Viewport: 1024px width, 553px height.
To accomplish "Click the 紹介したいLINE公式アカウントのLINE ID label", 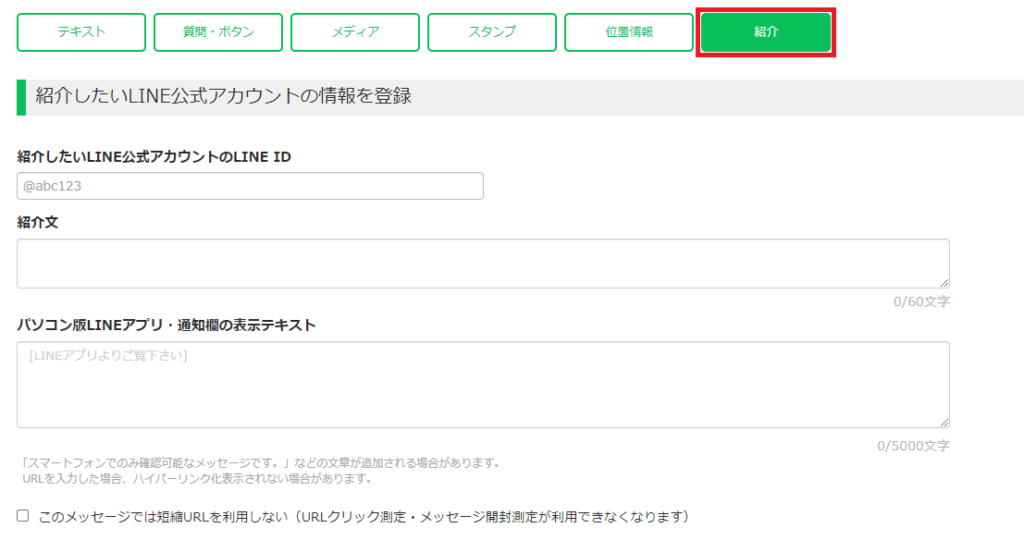I will tap(154, 157).
